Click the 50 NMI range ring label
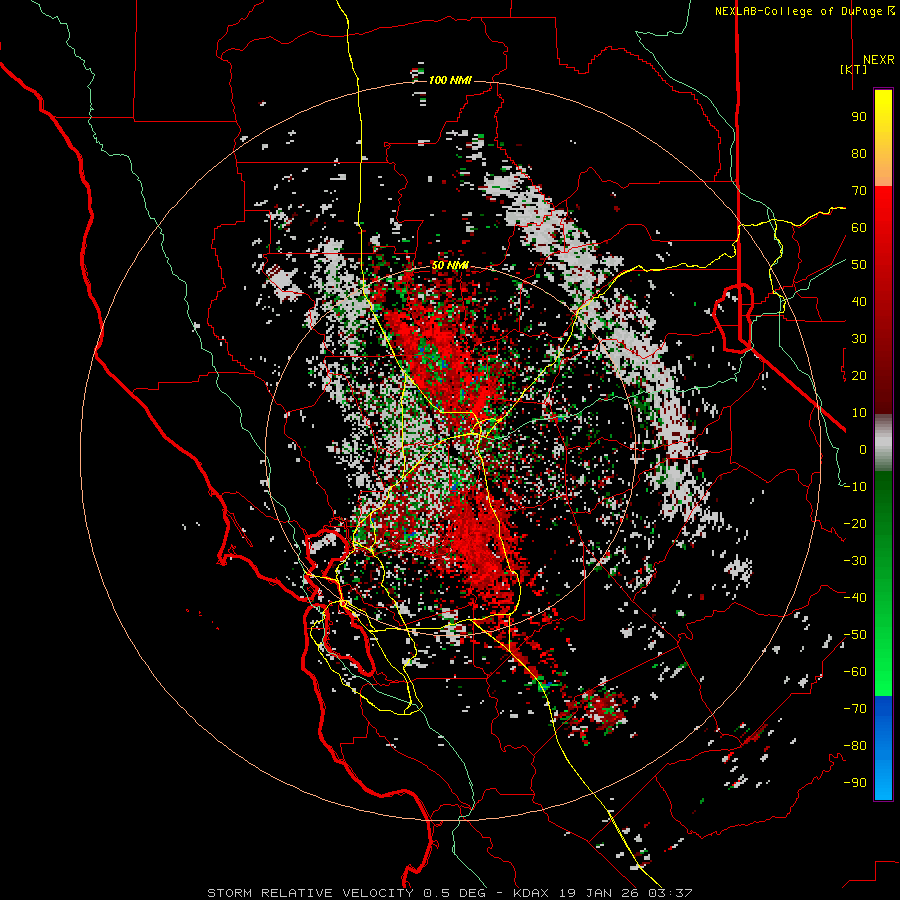Image resolution: width=900 pixels, height=900 pixels. pos(450,265)
